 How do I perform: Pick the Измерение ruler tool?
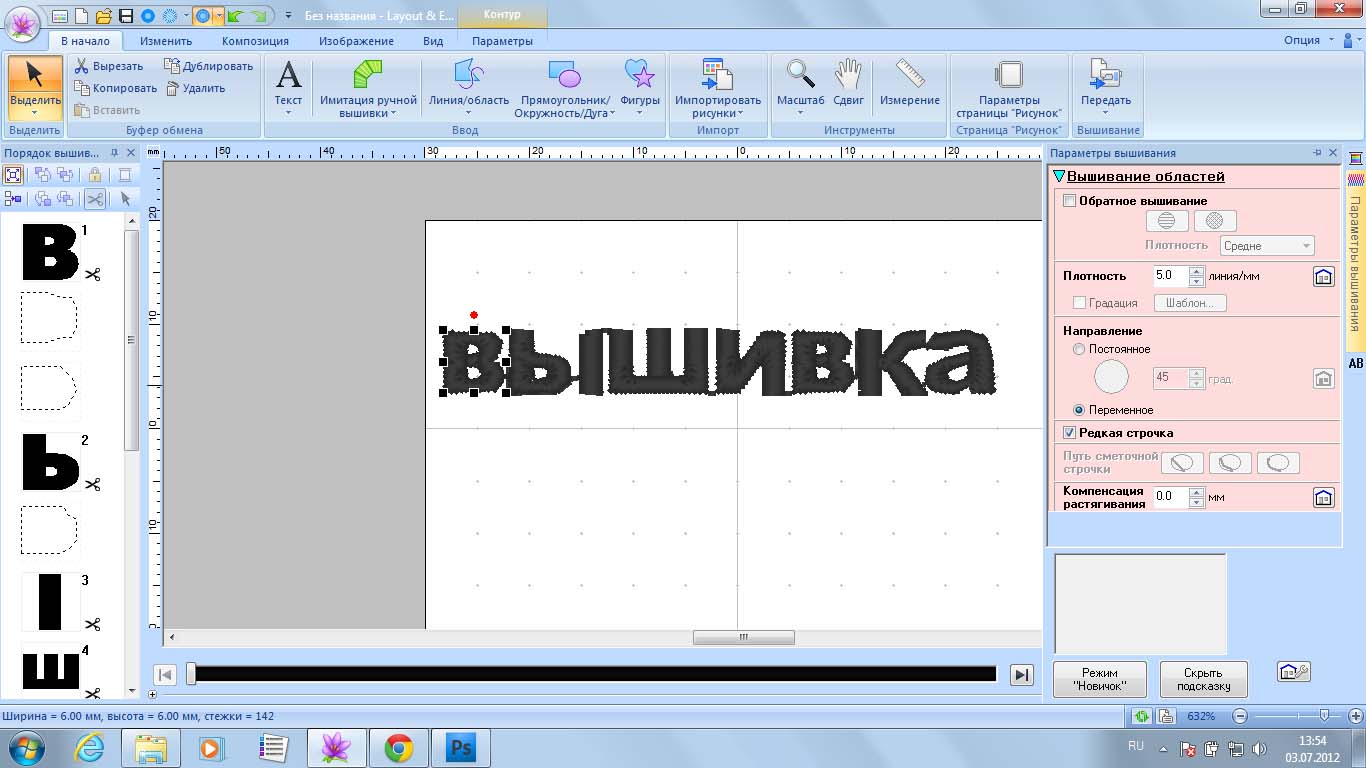(910, 82)
